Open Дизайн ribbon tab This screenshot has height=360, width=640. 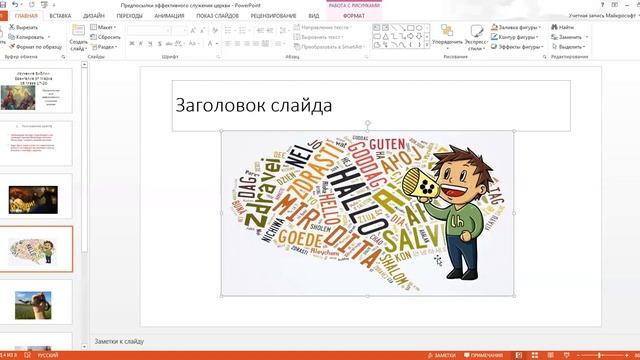[x=94, y=16]
